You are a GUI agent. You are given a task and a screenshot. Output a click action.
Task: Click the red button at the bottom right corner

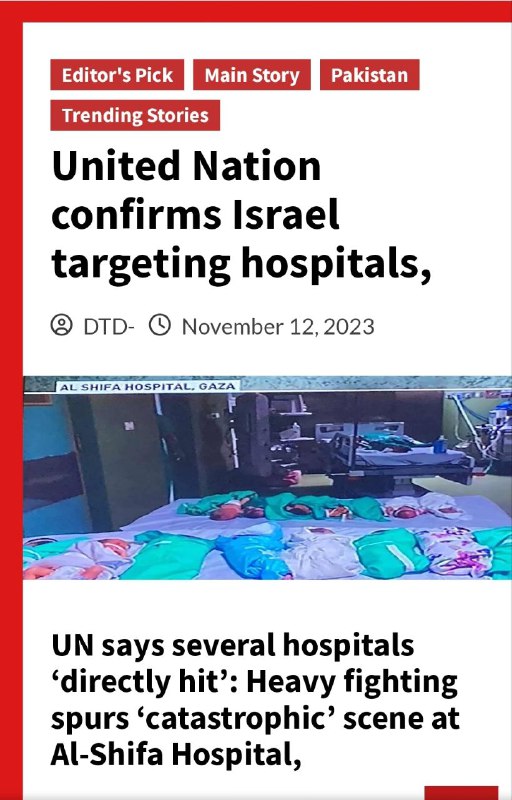coord(461,793)
